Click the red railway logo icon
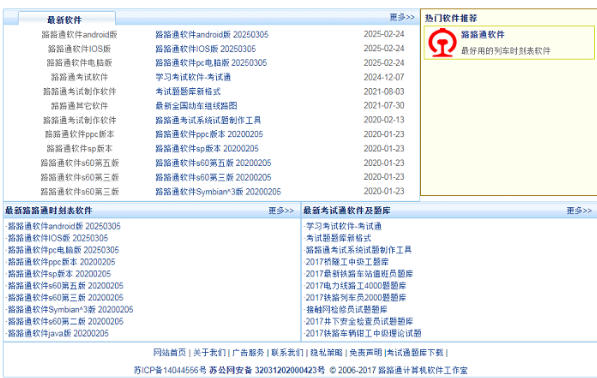 (x=442, y=42)
